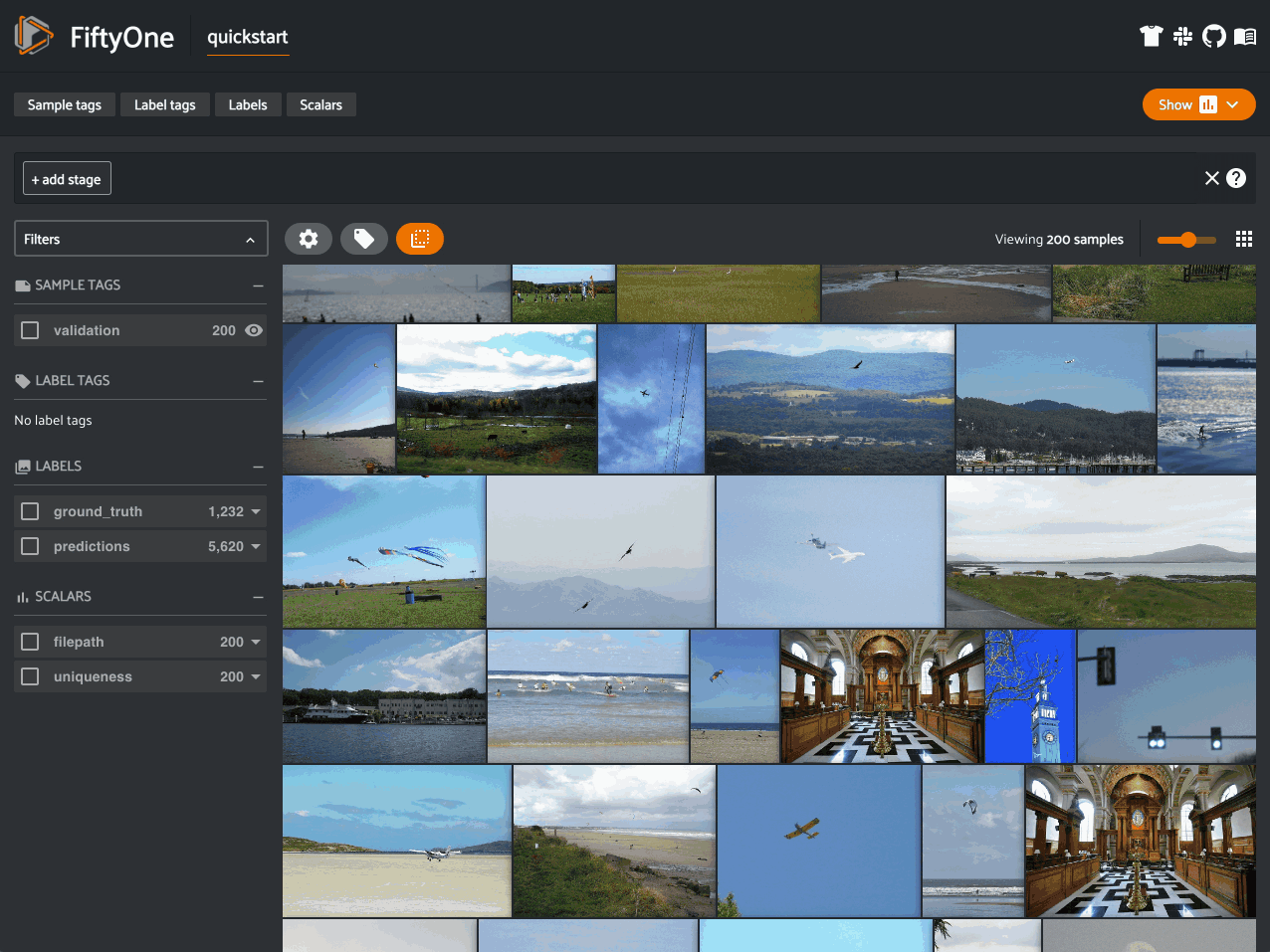
Task: Expand the predictions filter arrow
Action: click(x=256, y=546)
